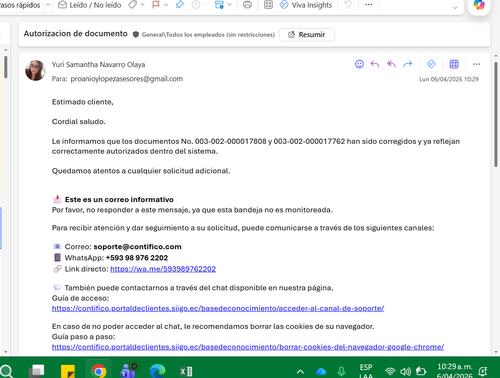
Task: Click the subject Autorizacion de documento
Action: [x=76, y=34]
